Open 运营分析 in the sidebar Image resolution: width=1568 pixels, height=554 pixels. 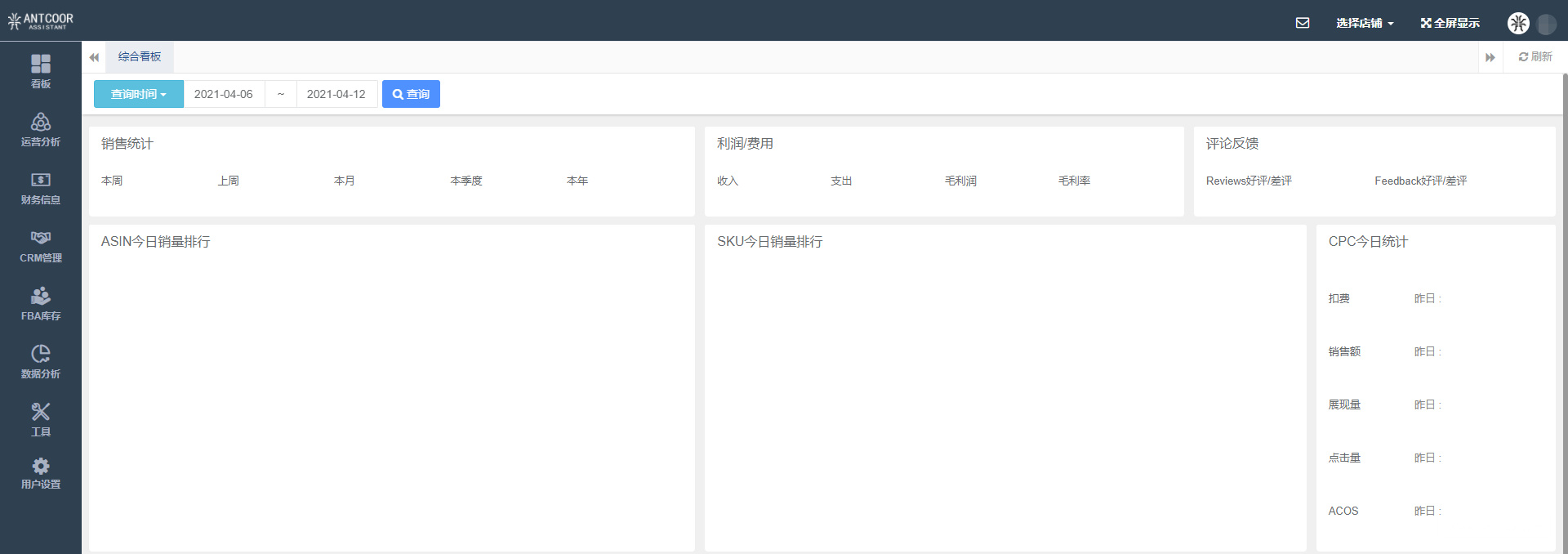coord(41,129)
